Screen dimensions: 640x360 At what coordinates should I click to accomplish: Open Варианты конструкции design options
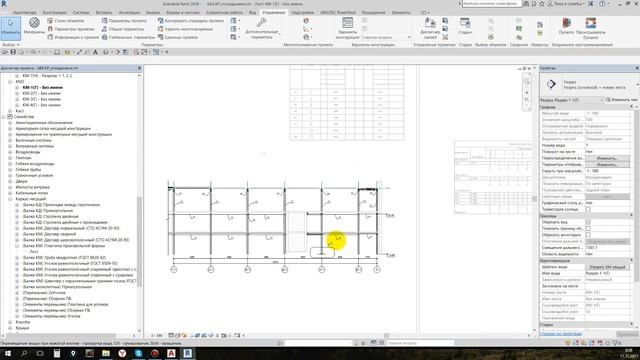pyautogui.click(x=347, y=28)
